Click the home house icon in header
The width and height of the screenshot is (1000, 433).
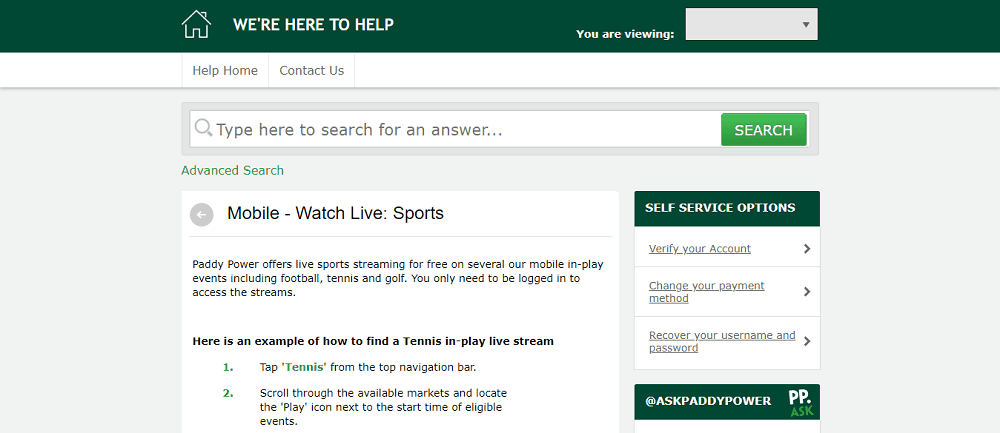pyautogui.click(x=196, y=25)
